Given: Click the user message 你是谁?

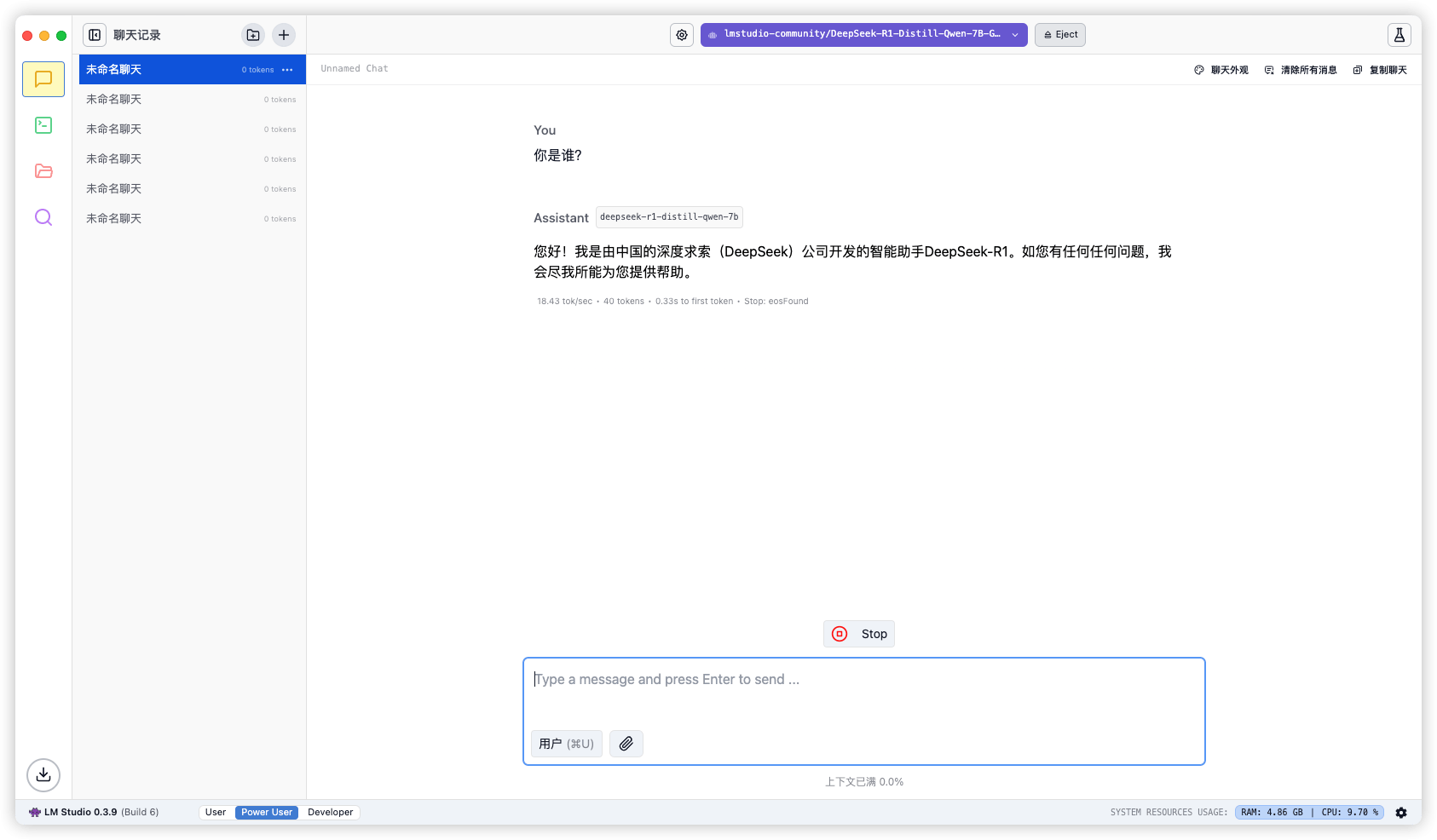Looking at the screenshot, I should click(x=557, y=156).
